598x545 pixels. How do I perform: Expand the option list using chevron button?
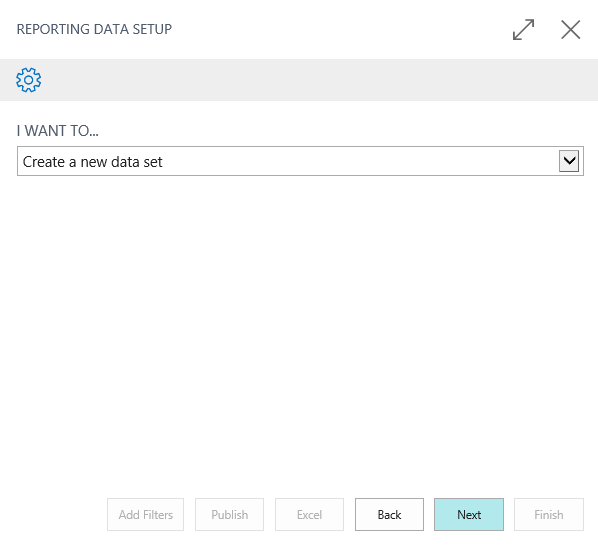click(x=569, y=161)
